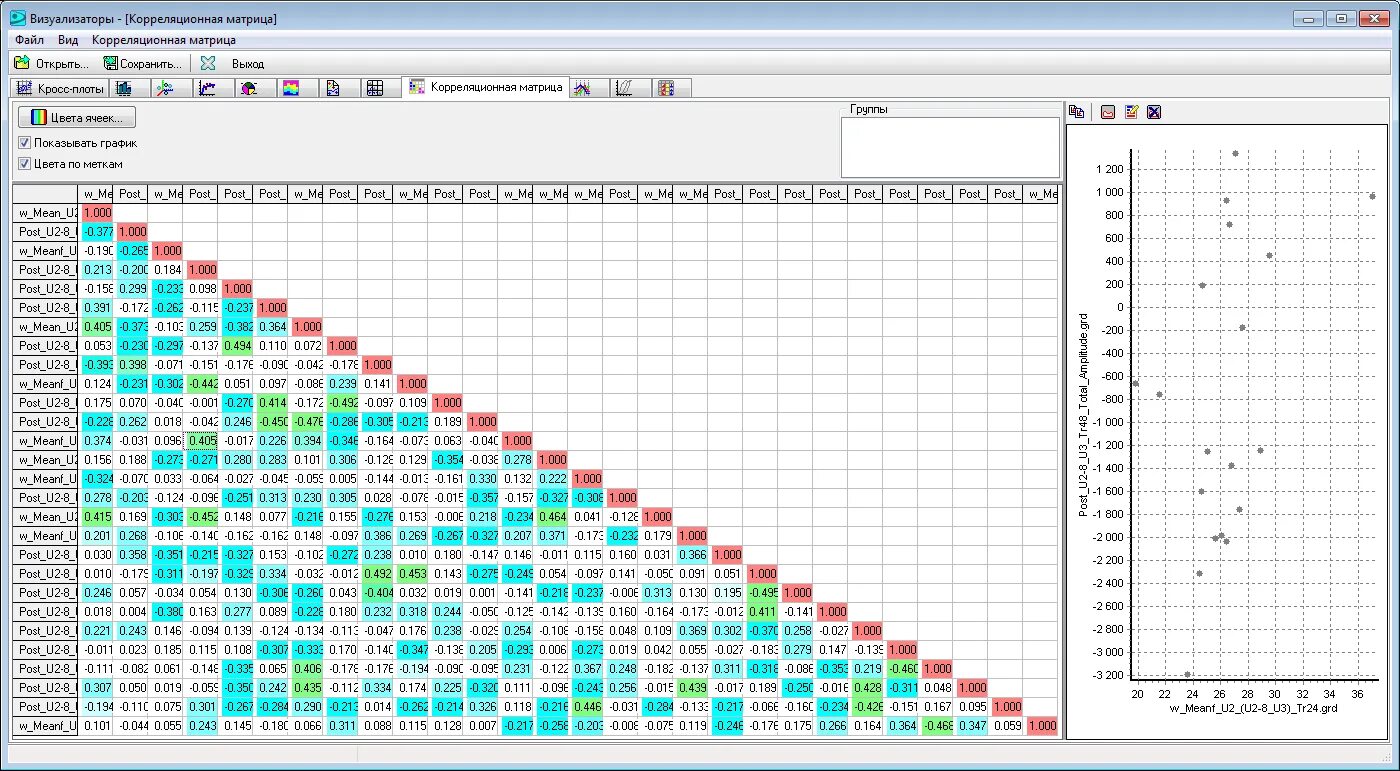Open the Вид menu
The width and height of the screenshot is (1400, 771).
(x=67, y=40)
